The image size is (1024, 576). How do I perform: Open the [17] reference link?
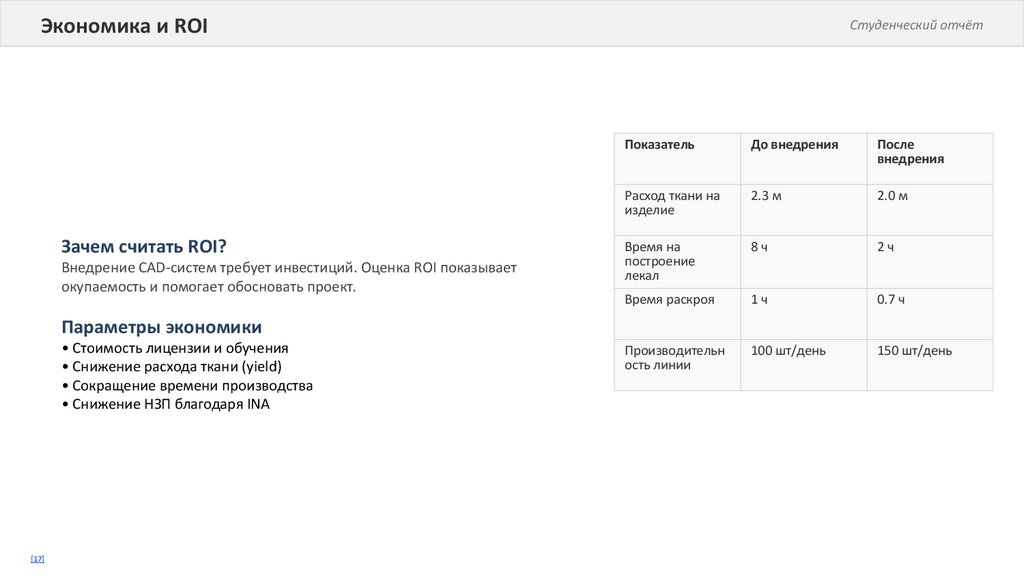point(37,558)
